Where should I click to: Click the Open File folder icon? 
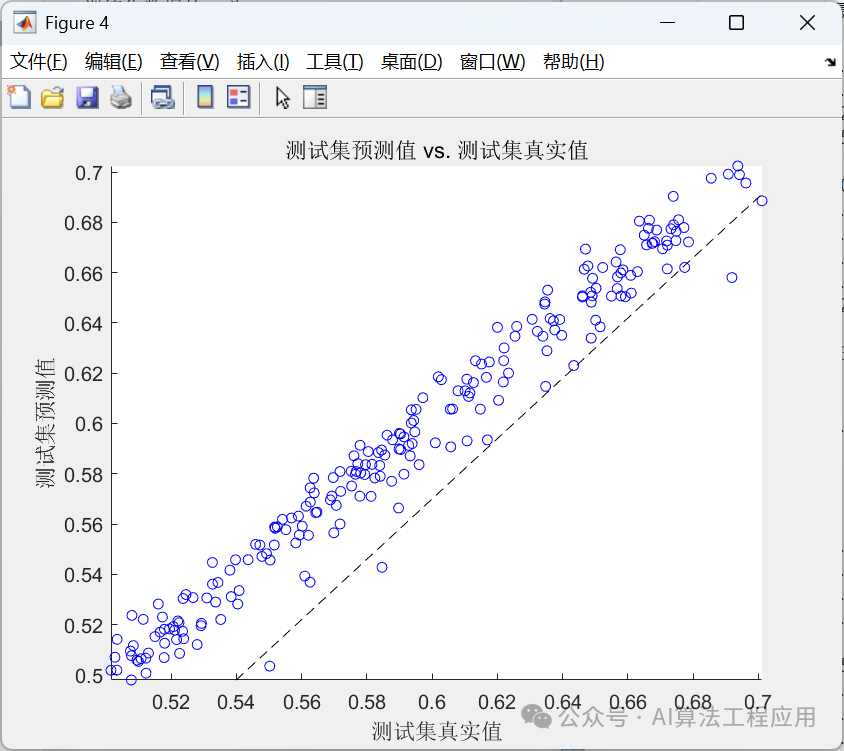click(52, 97)
